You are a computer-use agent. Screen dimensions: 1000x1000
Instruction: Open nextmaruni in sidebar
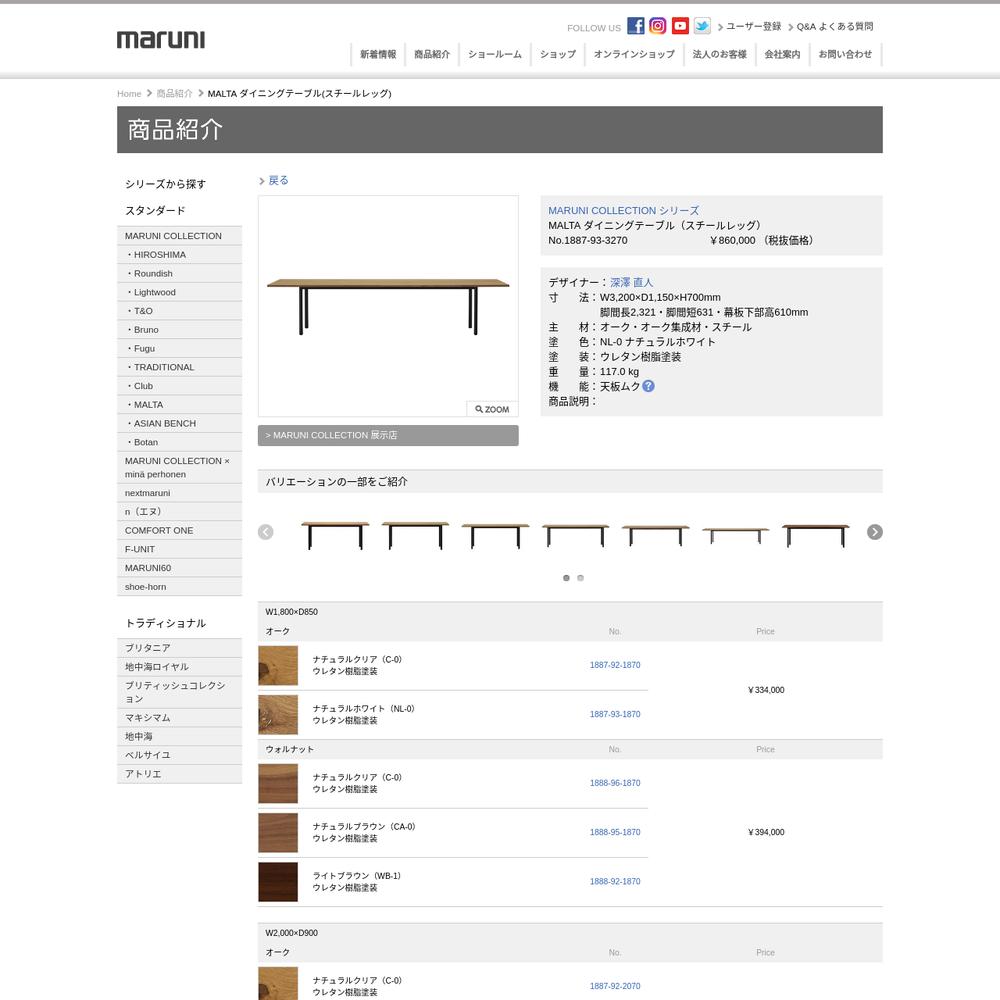(179, 493)
